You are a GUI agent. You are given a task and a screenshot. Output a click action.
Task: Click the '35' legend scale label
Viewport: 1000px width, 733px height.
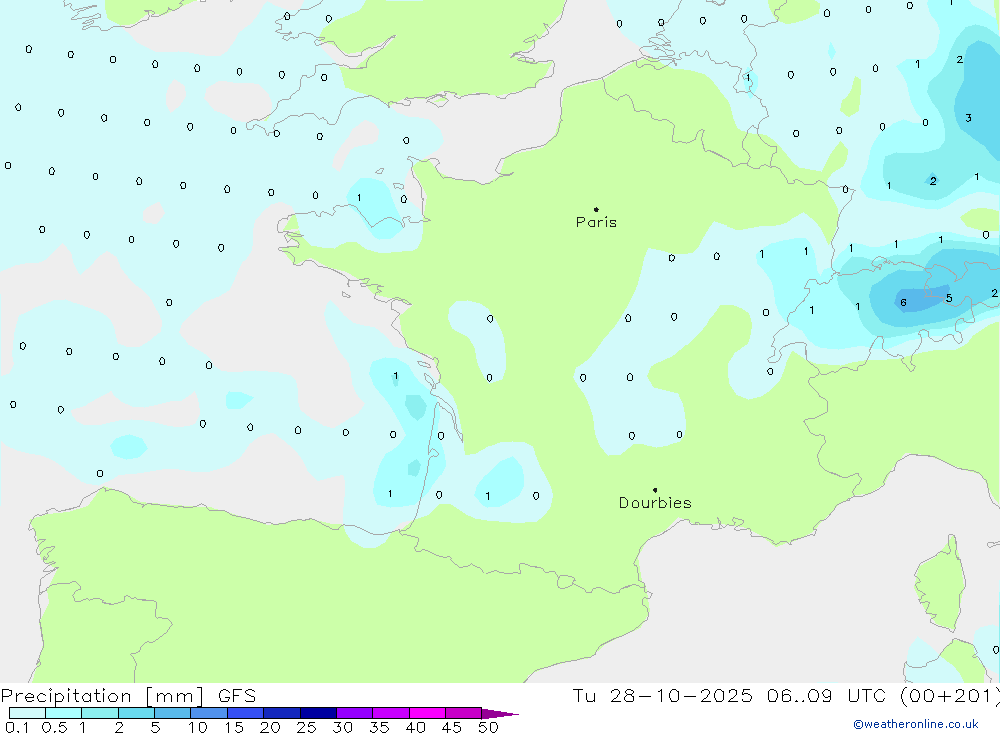(379, 727)
